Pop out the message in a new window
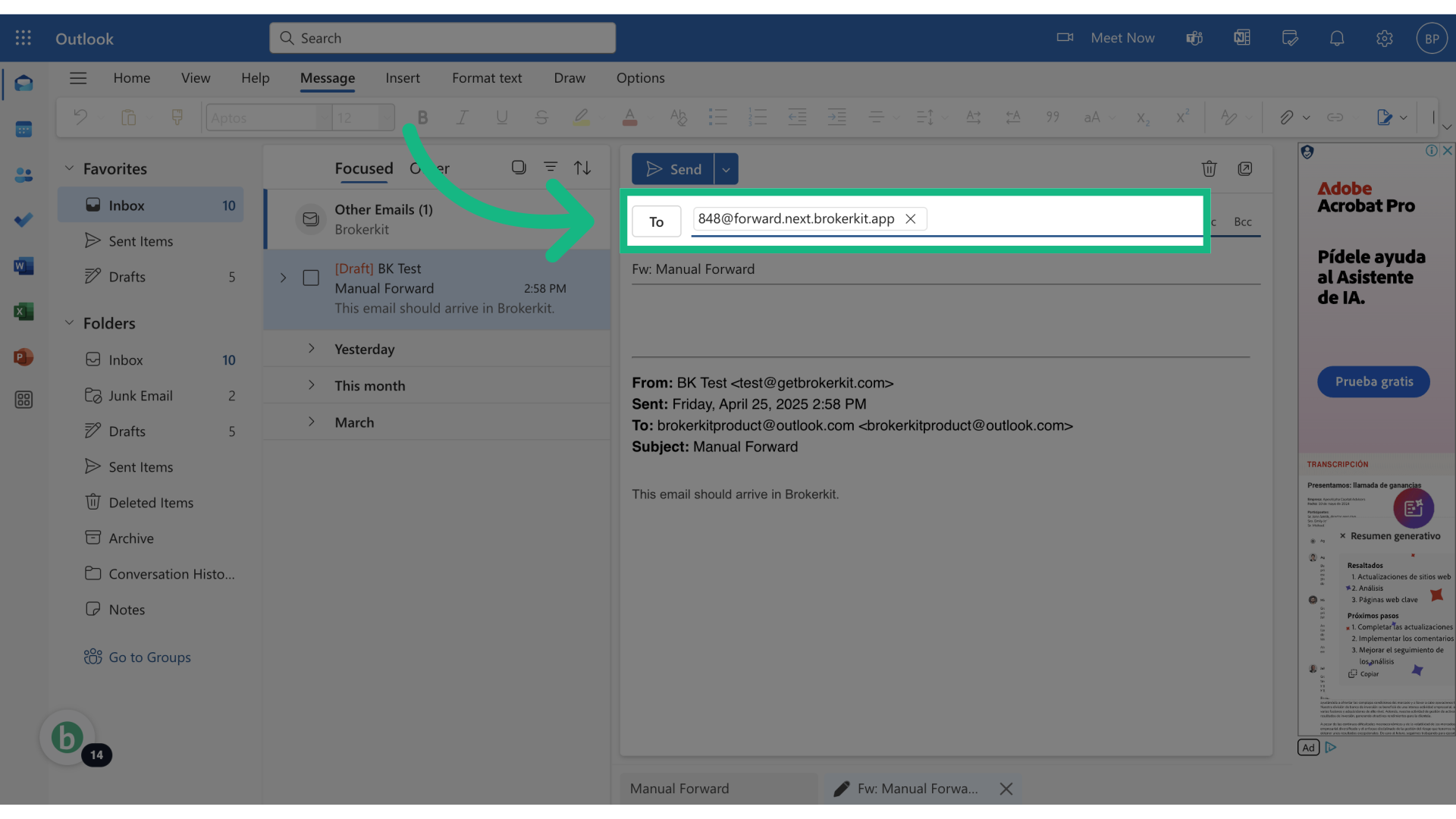Viewport: 1456px width, 819px height. tap(1244, 168)
